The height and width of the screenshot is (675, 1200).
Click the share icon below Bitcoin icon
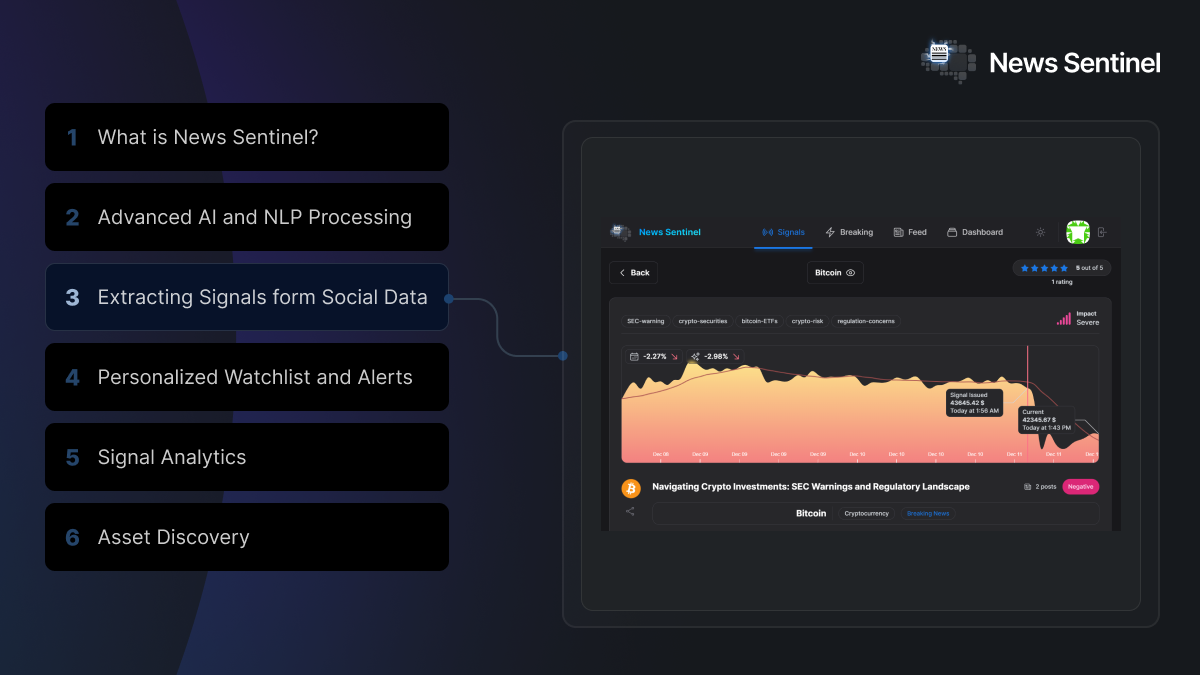[630, 512]
